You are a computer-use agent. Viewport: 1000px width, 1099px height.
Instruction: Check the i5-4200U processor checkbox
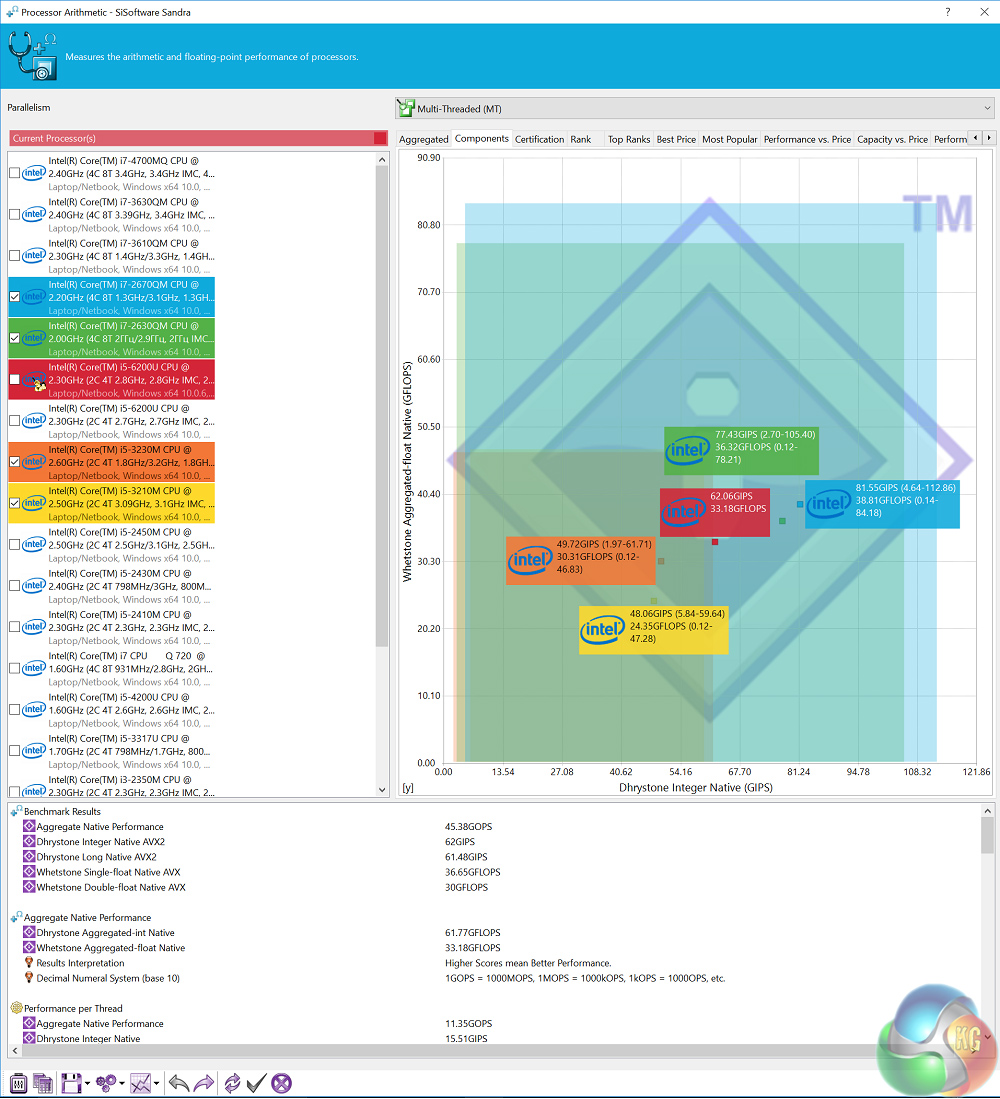coord(15,709)
